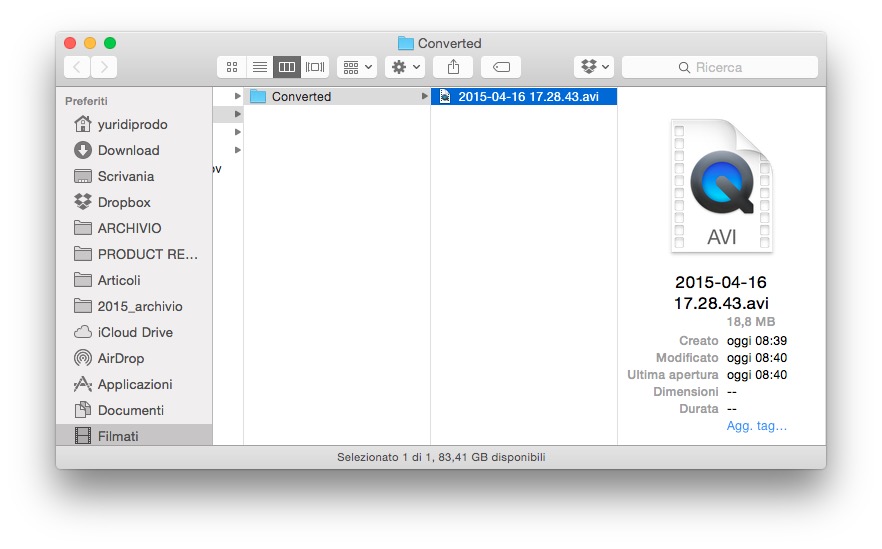Expand arrow next to Converted folder
The height and width of the screenshot is (549, 882).
(424, 96)
